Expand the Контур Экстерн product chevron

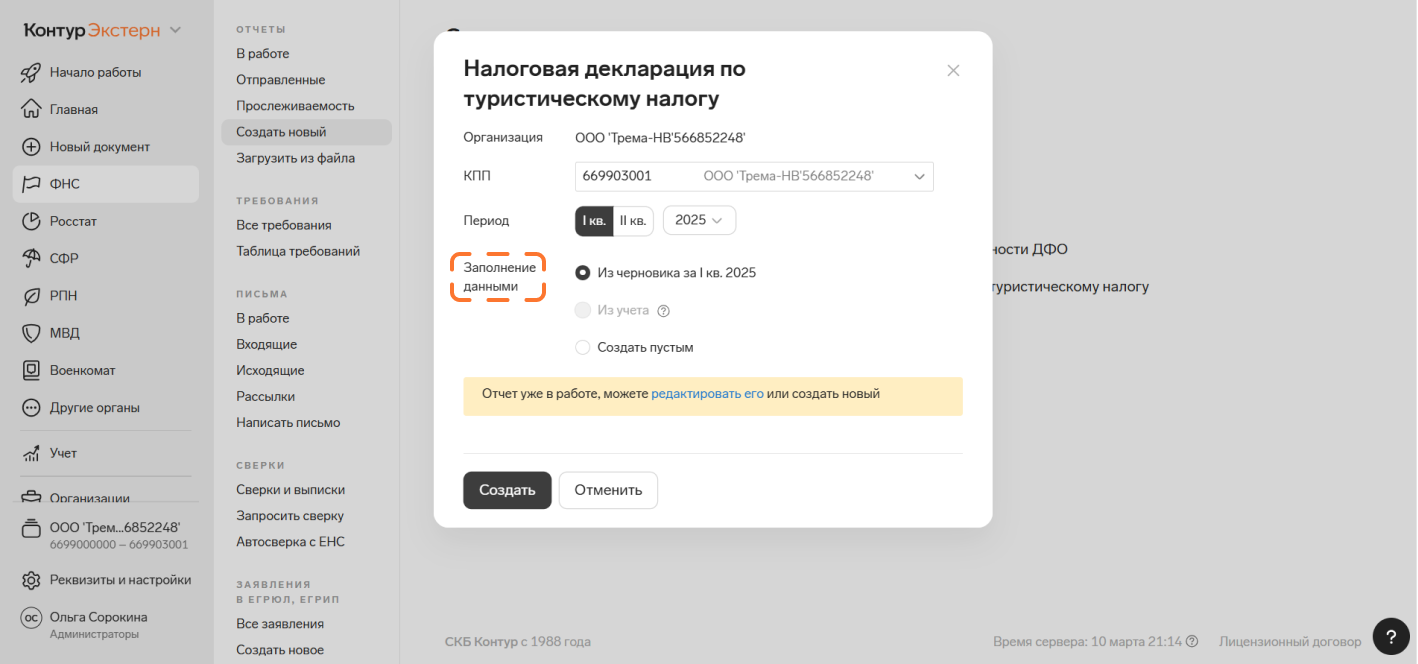click(x=176, y=31)
